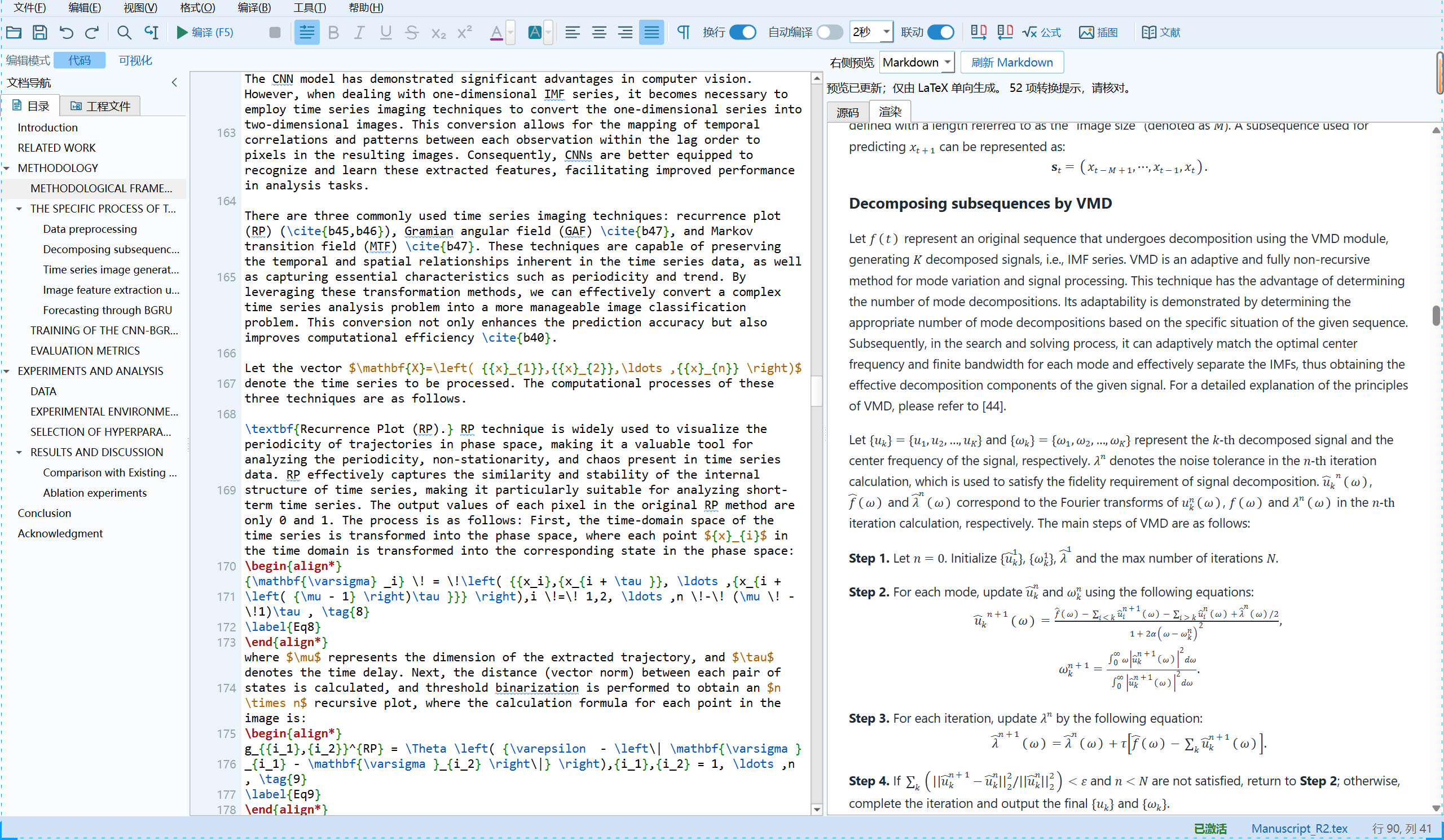Click the stop compile square icon
This screenshot has height=840, width=1444.
(x=275, y=32)
